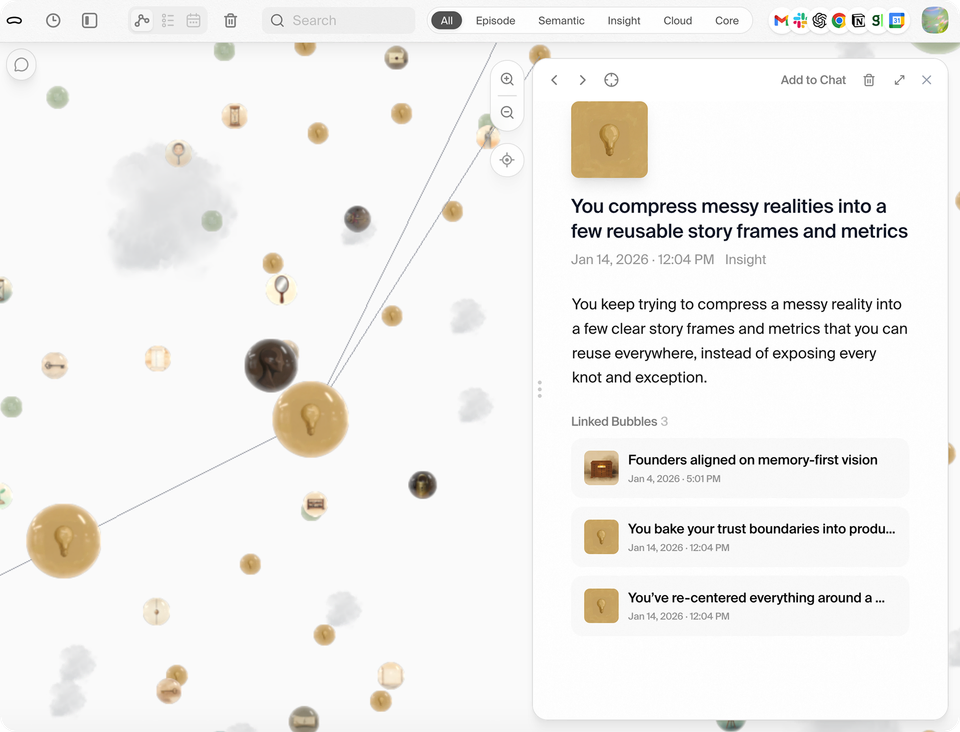
Task: Zoom out on the bubble map
Action: [507, 113]
